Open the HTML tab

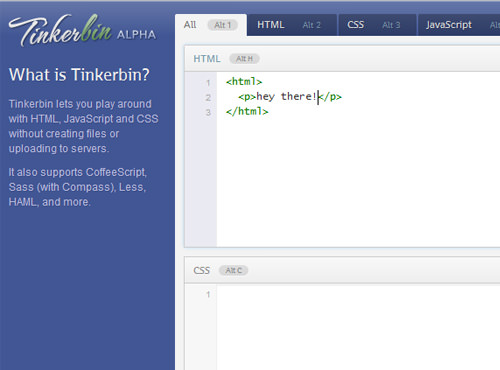[x=292, y=25]
